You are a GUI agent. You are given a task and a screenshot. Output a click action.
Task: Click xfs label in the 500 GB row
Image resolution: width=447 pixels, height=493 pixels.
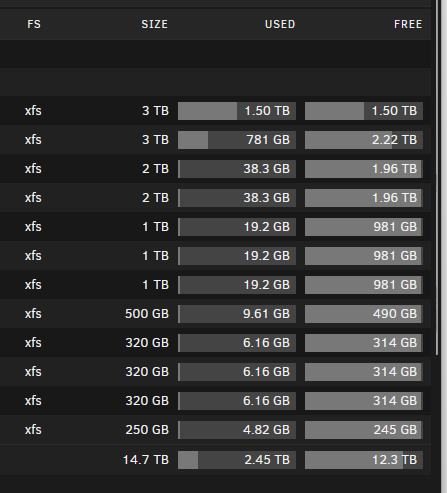(x=33, y=314)
